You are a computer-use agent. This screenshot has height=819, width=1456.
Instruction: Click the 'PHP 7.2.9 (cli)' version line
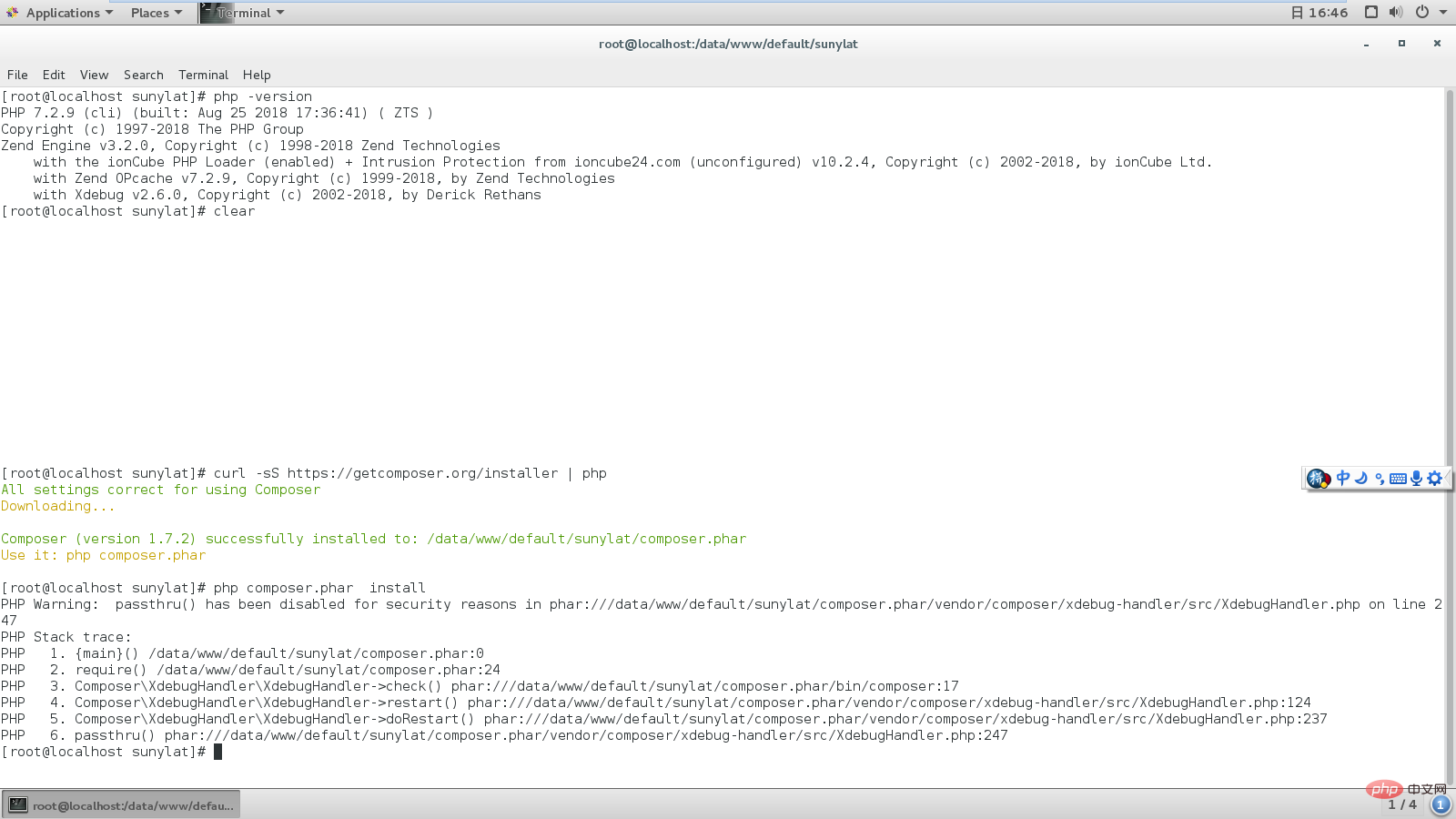(217, 113)
